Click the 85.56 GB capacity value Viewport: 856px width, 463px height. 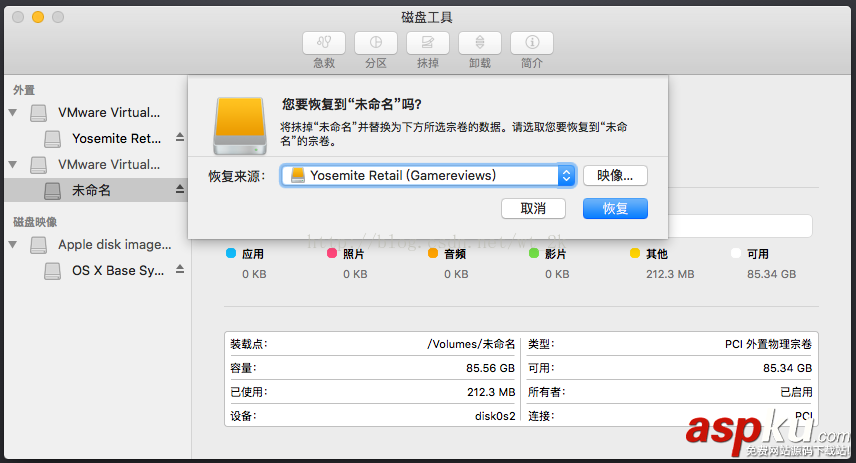click(x=490, y=368)
